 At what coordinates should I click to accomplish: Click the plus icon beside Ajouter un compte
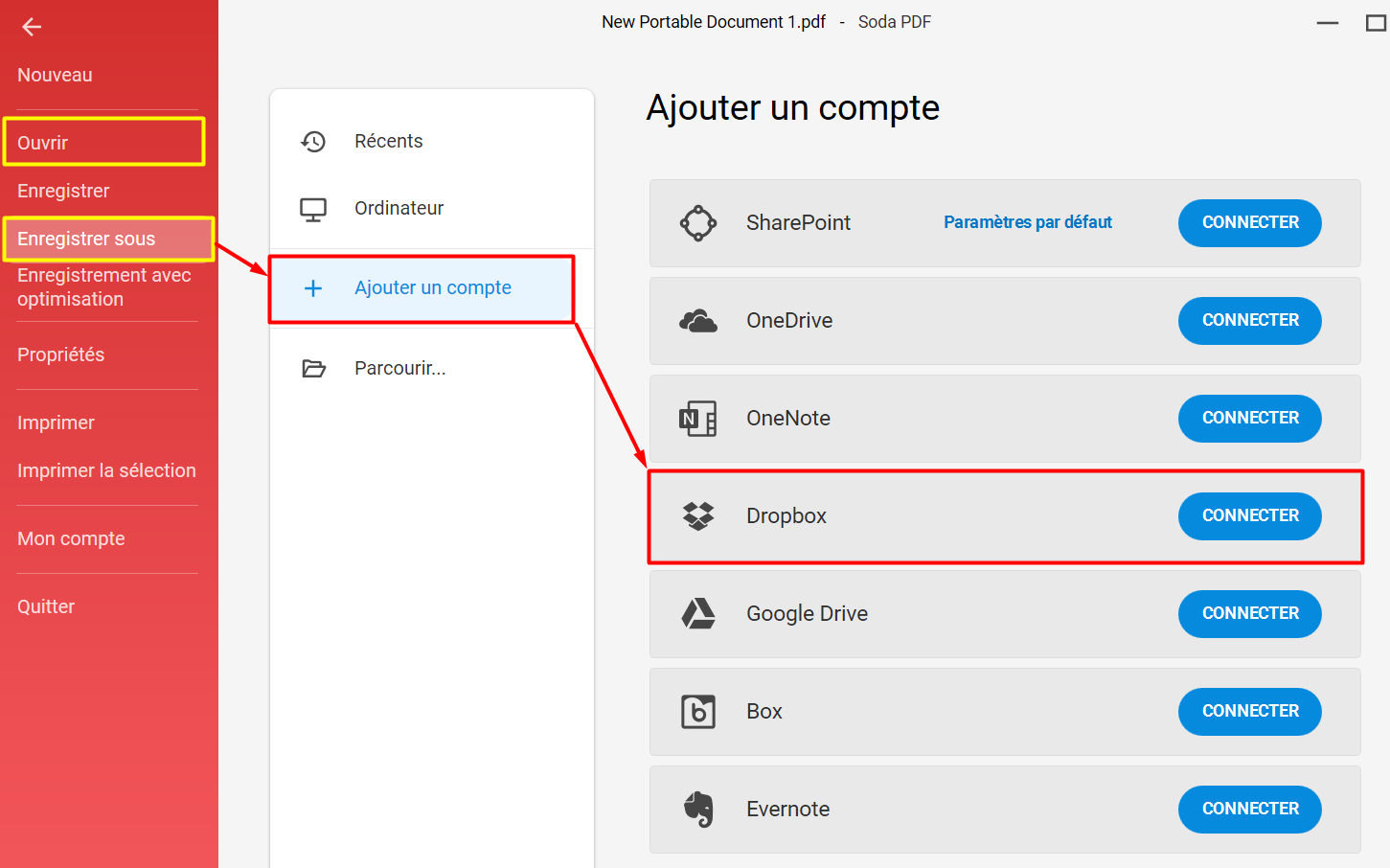pyautogui.click(x=313, y=288)
